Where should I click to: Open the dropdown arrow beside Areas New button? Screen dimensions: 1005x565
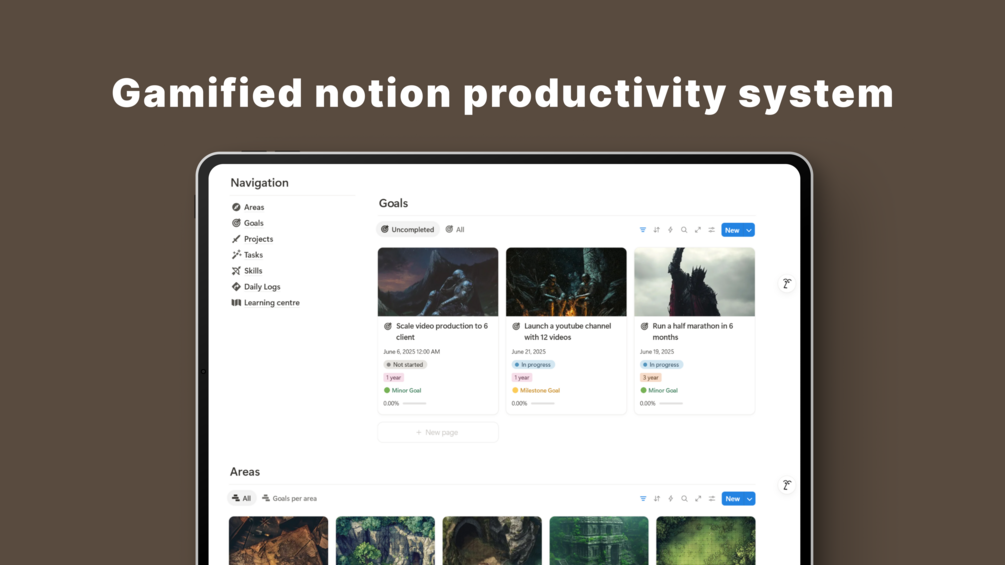coord(749,498)
